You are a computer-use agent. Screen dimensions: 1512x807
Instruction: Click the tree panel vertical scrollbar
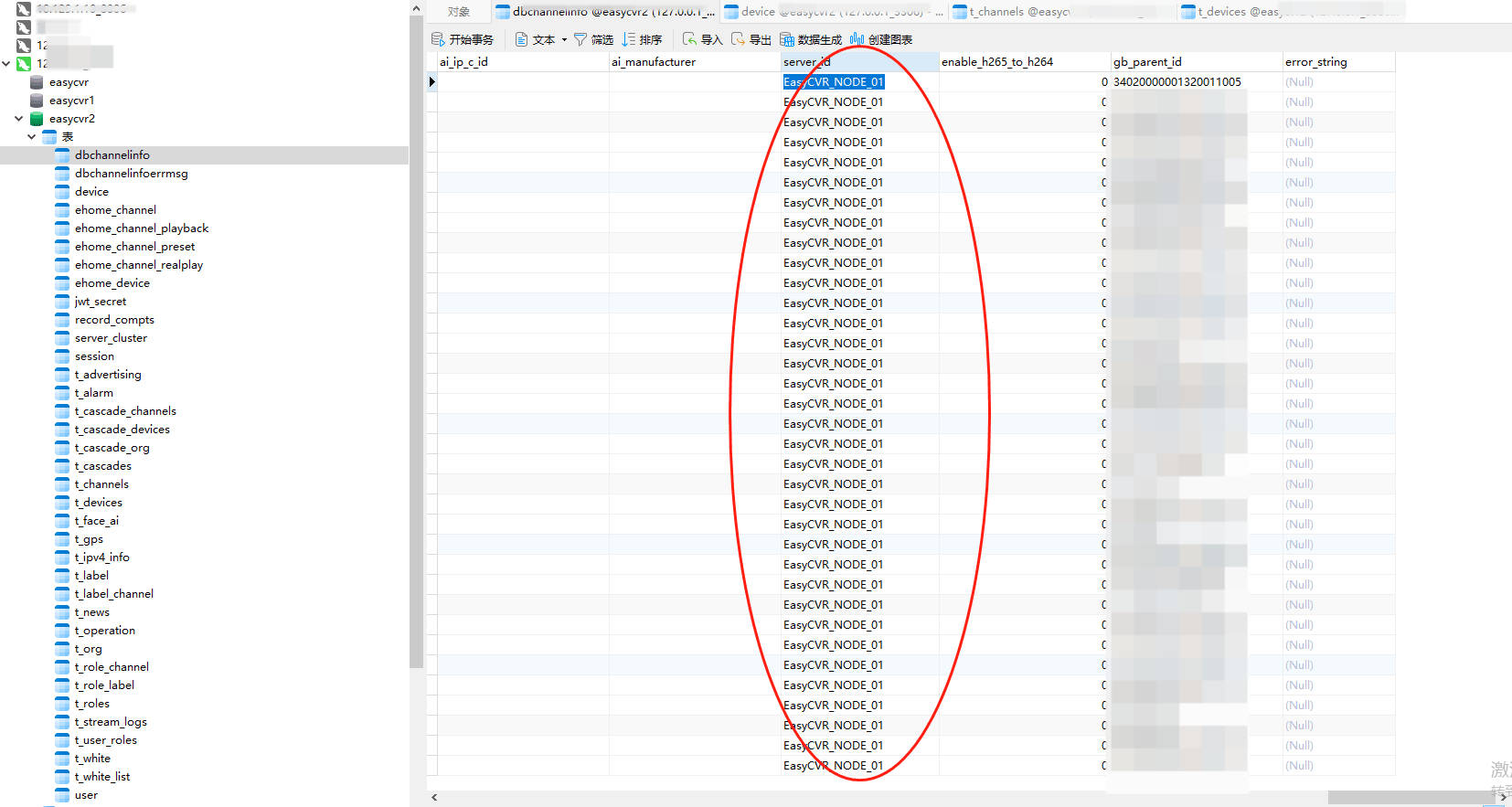tap(416, 343)
